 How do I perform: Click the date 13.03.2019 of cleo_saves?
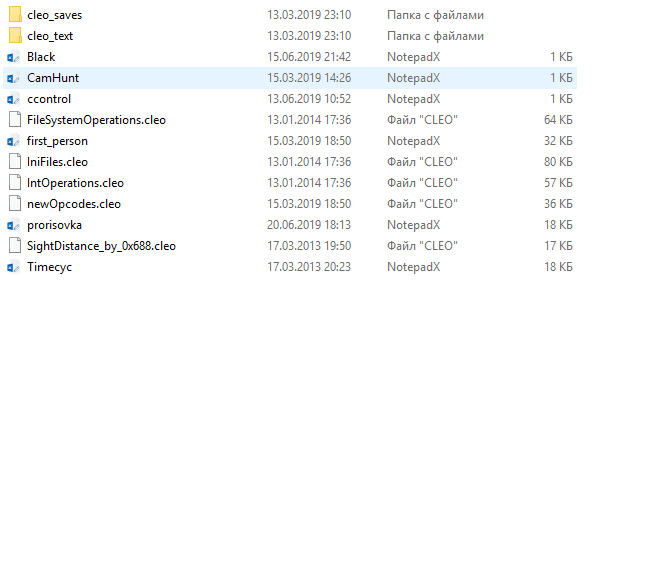(308, 15)
